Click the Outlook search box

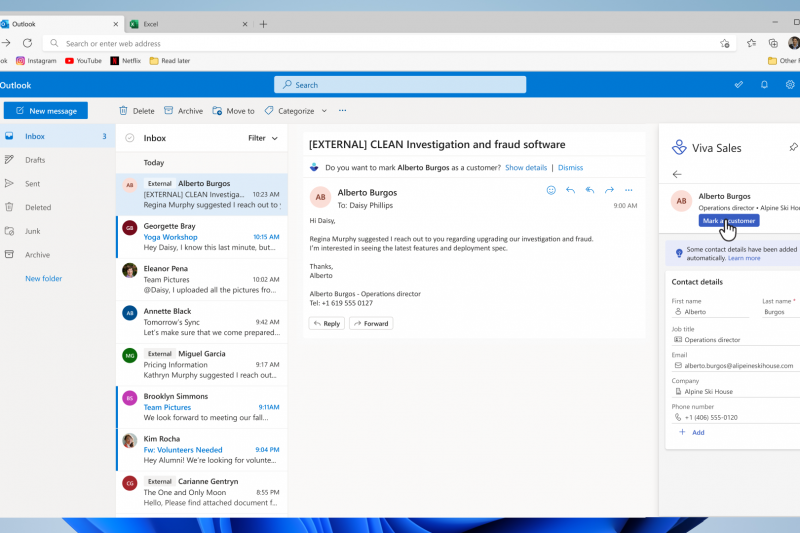400,85
